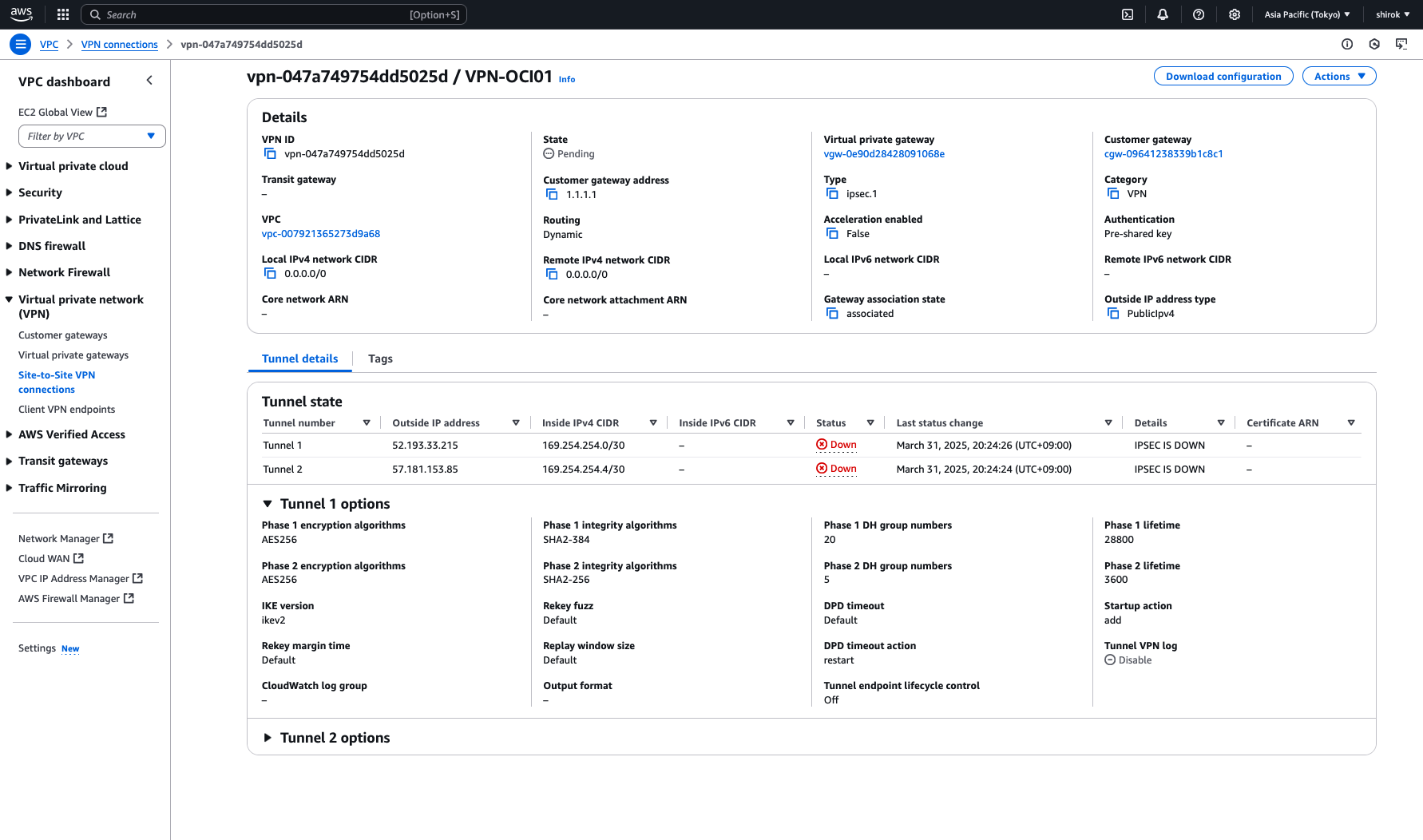Open EC2 Global View external link icon

click(101, 113)
